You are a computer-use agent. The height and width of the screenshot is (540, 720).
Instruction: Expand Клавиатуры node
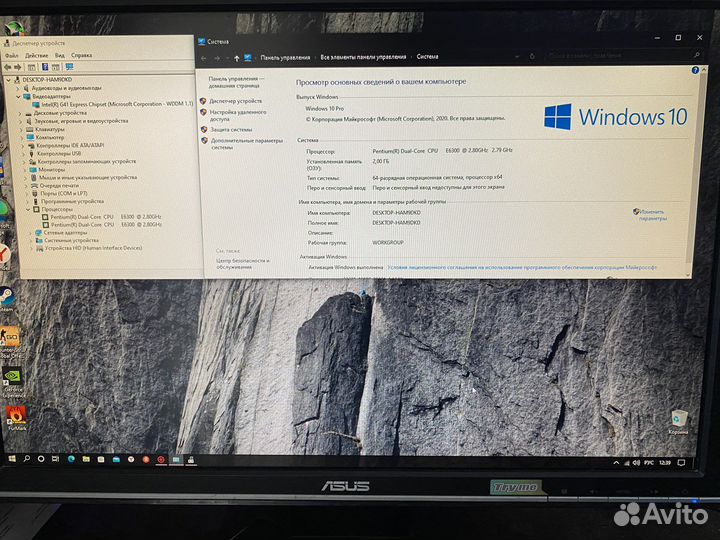click(21, 129)
